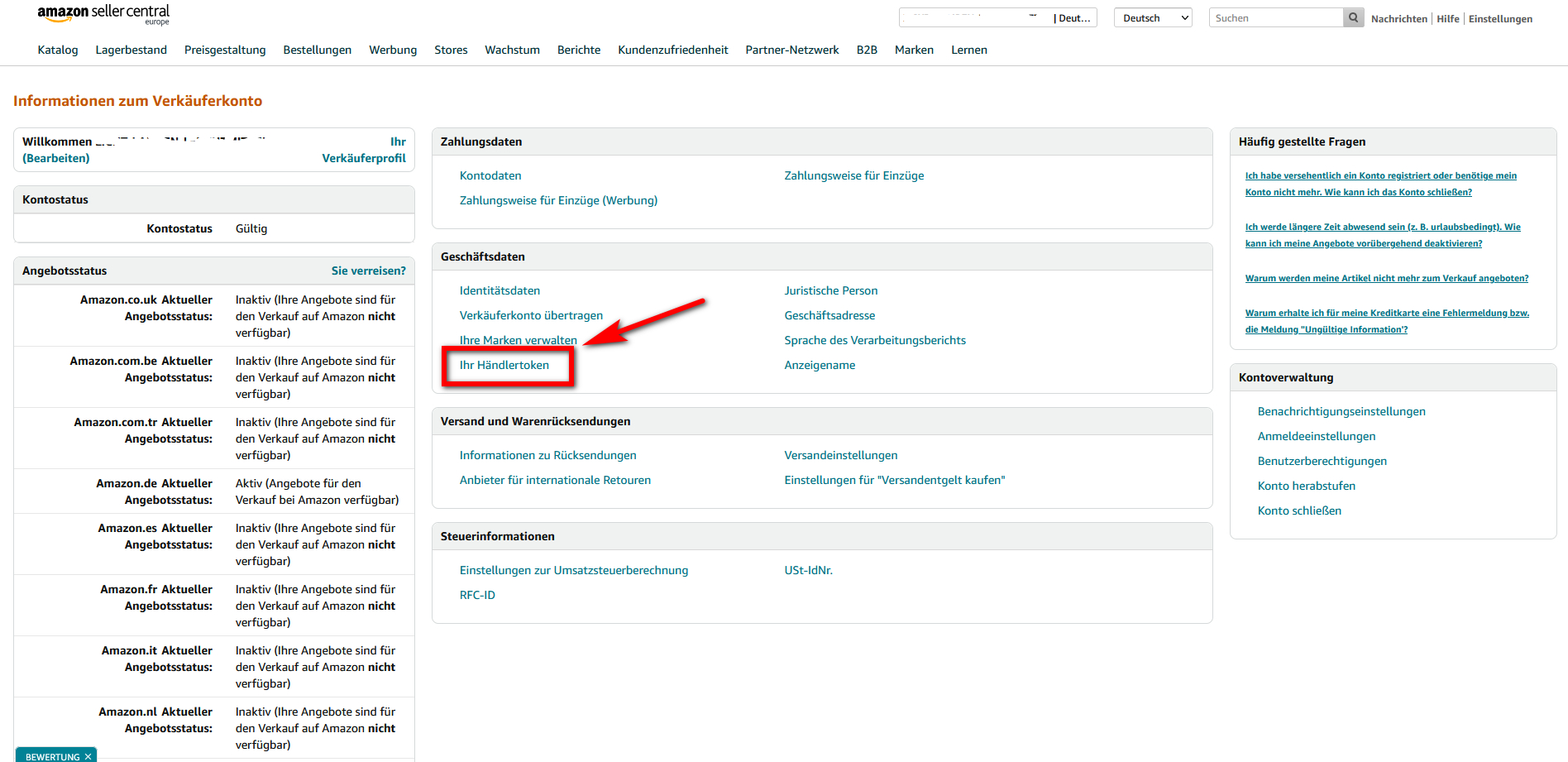Open the Marken menu
The height and width of the screenshot is (762, 1568).
914,50
